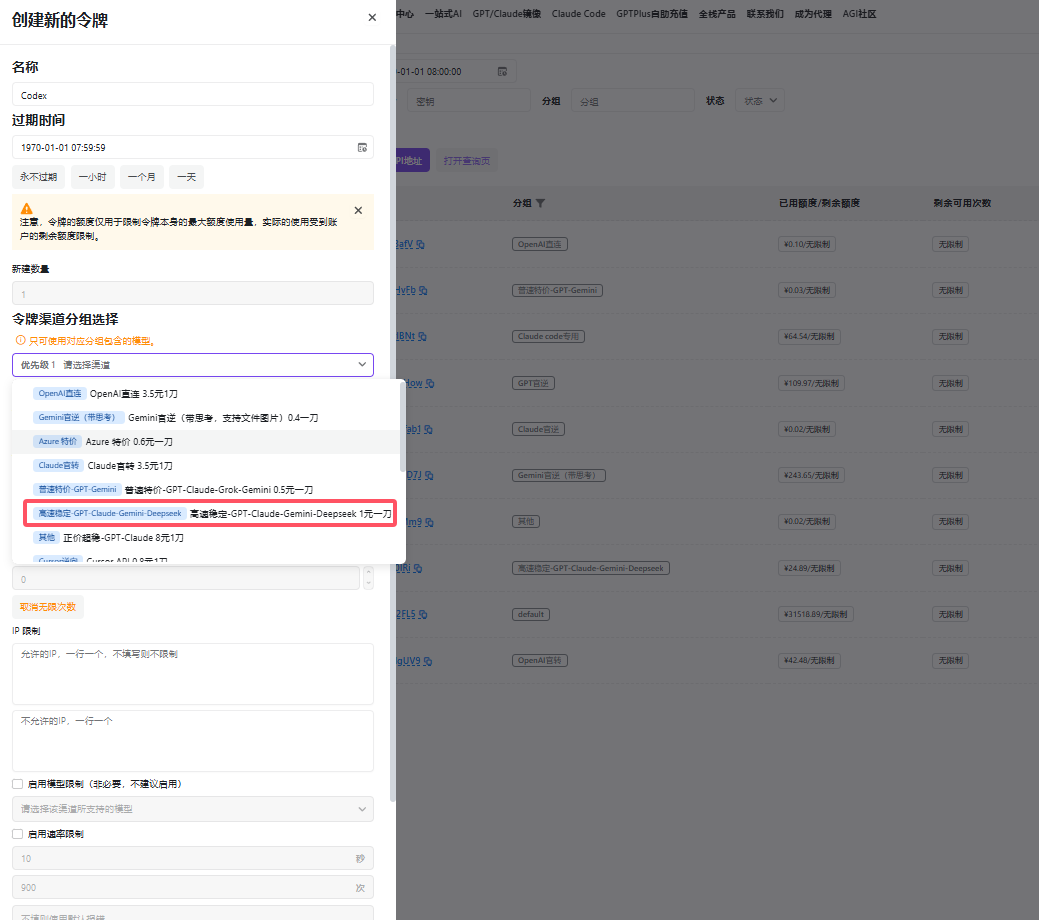This screenshot has height=920, width=1039.
Task: Copy the key ending in IRi
Action: 417,568
